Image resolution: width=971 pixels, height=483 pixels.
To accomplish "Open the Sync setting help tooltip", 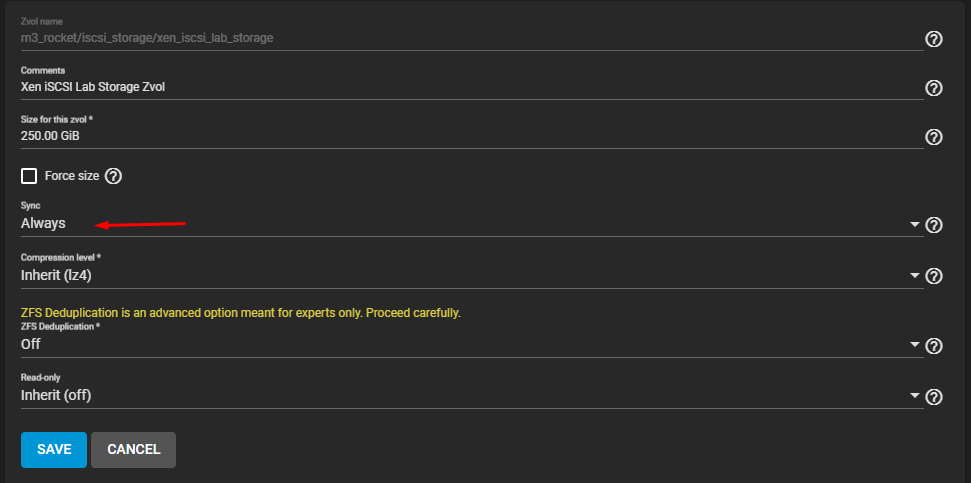I will coord(934,225).
